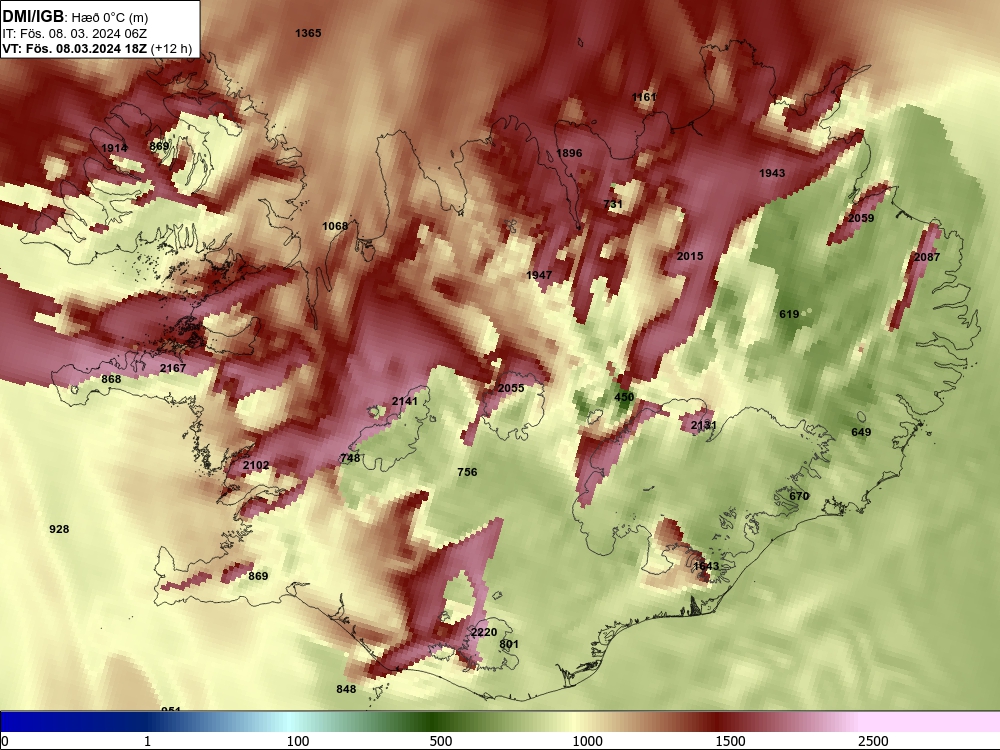
Task: Click the 1161 value label
Action: (644, 97)
